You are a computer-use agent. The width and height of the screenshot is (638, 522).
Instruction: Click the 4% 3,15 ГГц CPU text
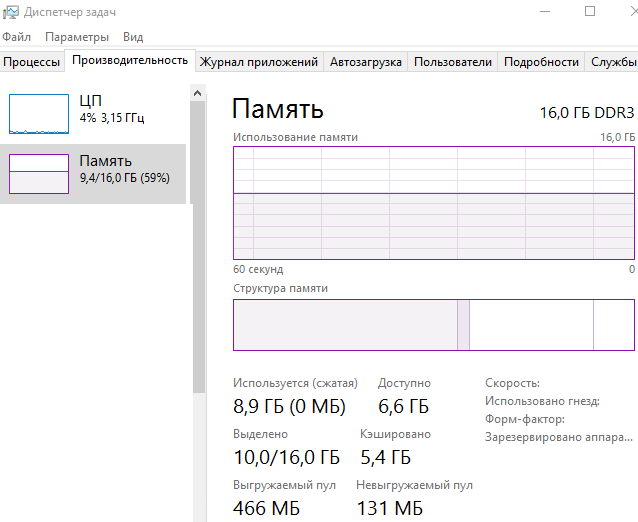[x=112, y=118]
